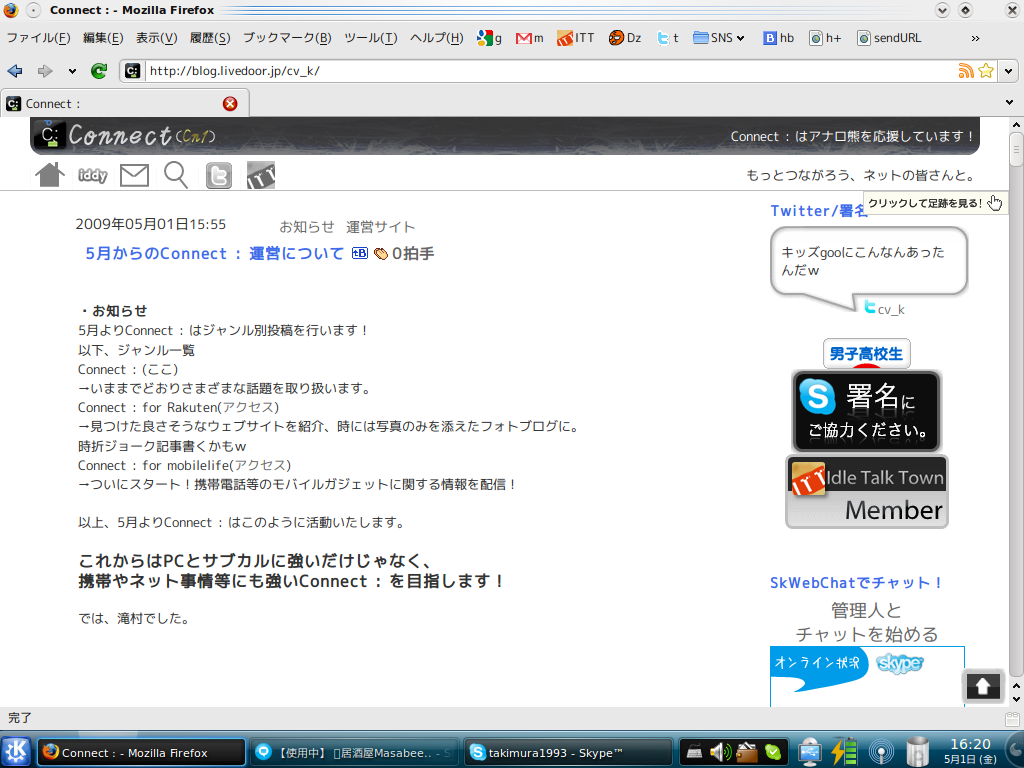Click the vertical scrollbar thumb
This screenshot has width=1024, height=768.
(x=1016, y=150)
